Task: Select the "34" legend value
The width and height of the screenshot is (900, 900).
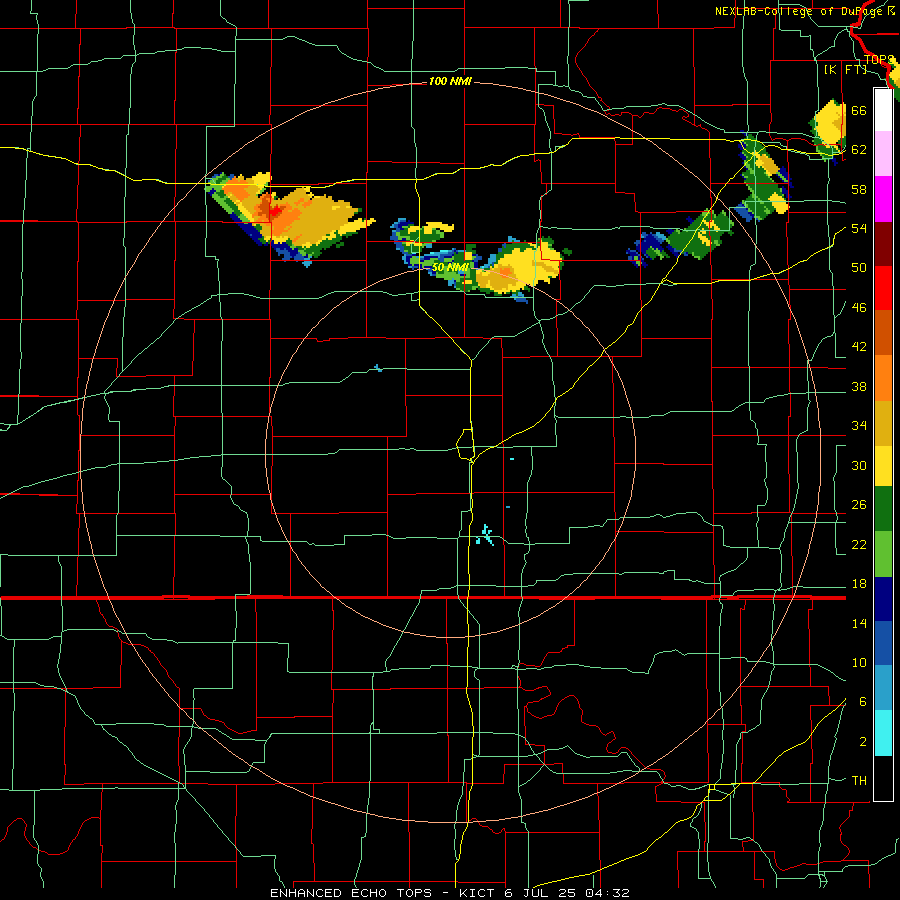Action: point(859,426)
